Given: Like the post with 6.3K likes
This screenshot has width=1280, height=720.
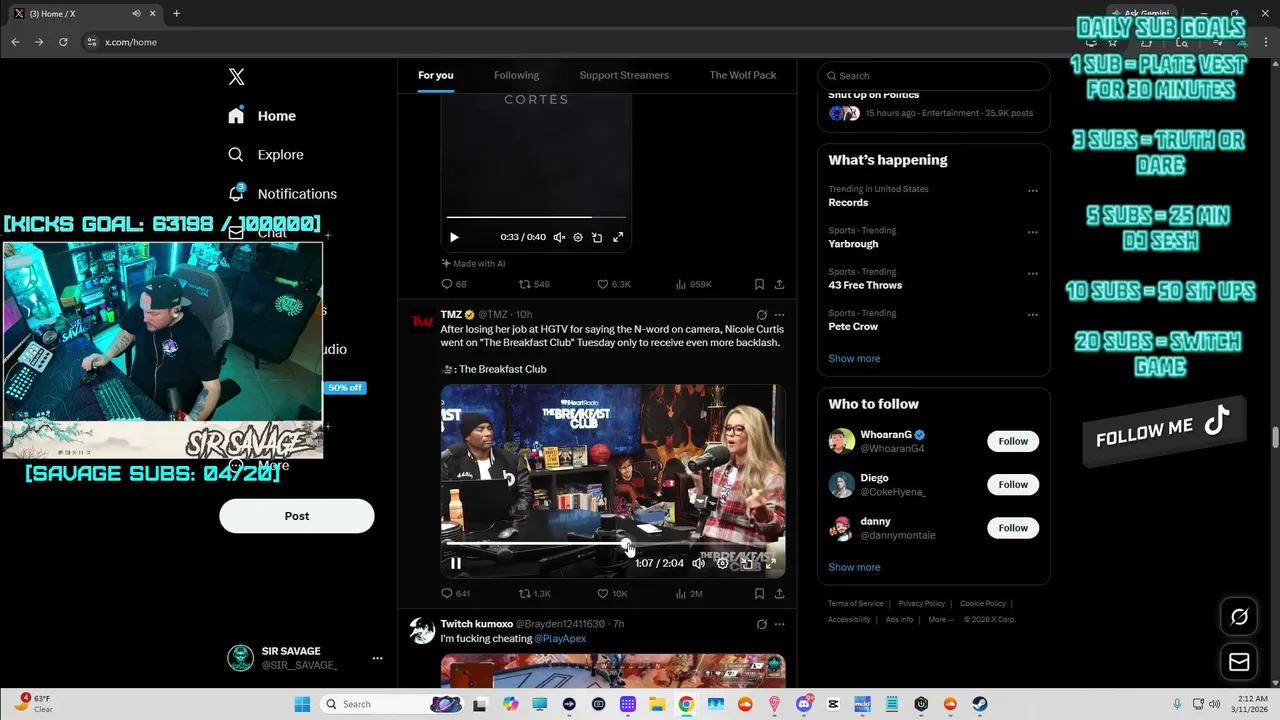Looking at the screenshot, I should 614,284.
